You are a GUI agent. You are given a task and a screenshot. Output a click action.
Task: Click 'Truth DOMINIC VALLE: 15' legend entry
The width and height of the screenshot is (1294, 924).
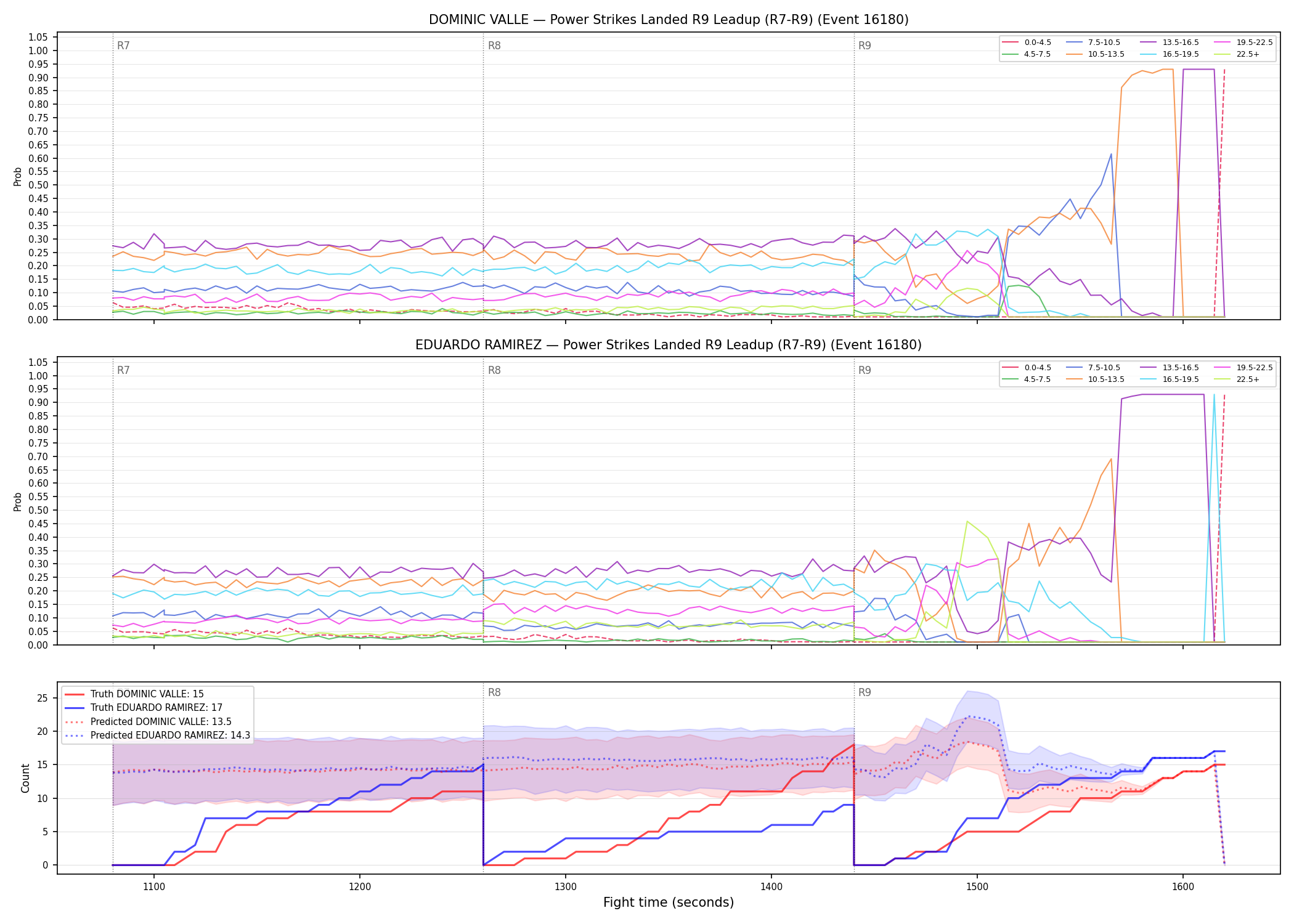pos(134,694)
